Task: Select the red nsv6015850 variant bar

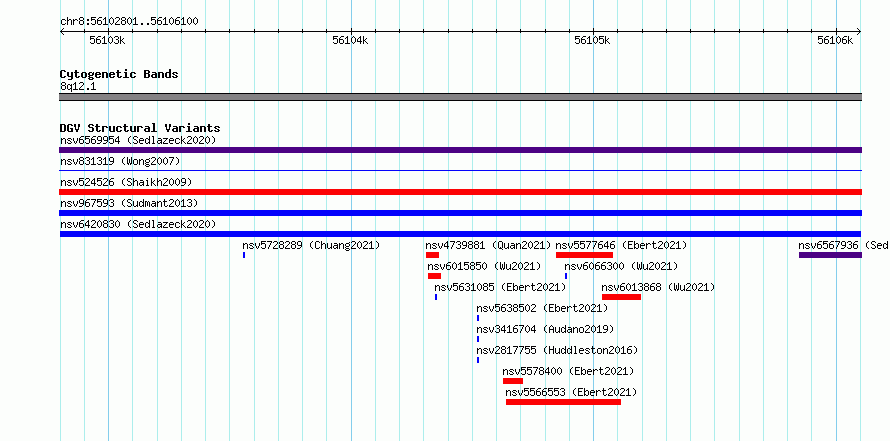Action: coord(434,276)
